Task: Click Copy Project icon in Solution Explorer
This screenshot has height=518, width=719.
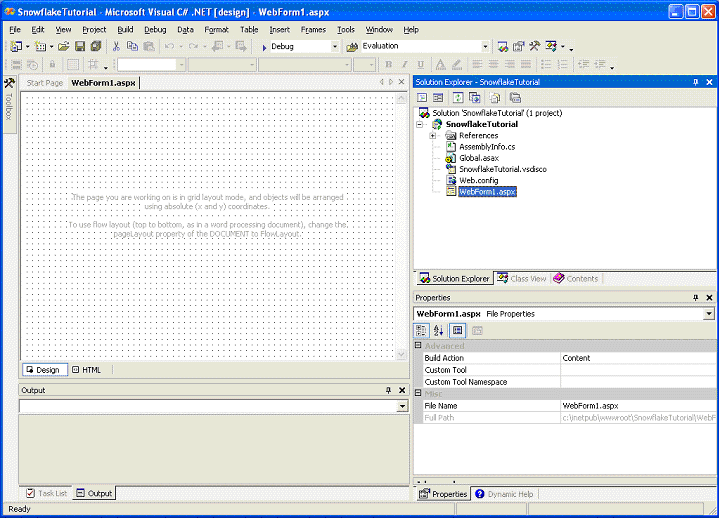Action: pyautogui.click(x=474, y=98)
